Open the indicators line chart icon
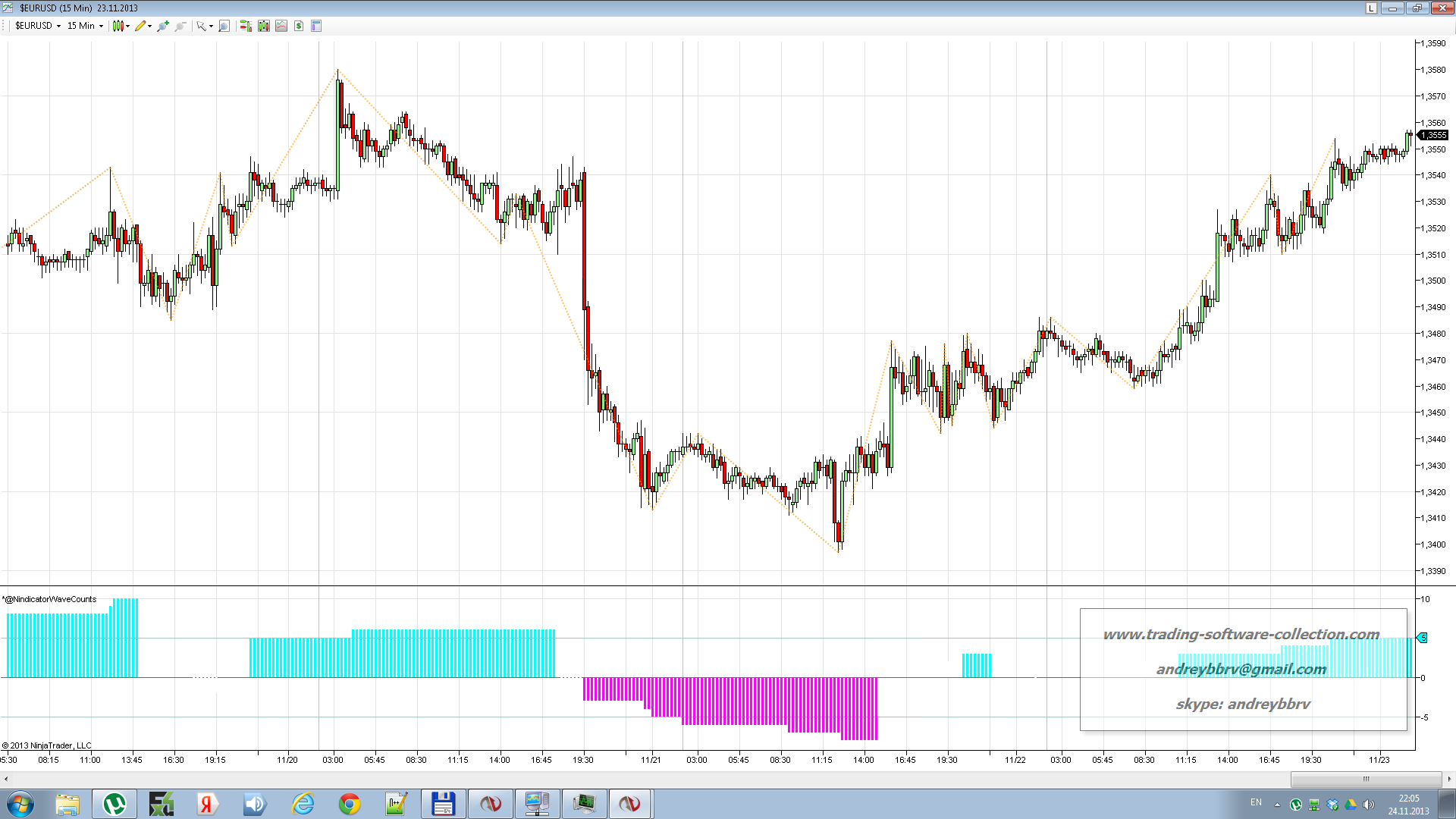Viewport: 1456px width, 819px height. pyautogui.click(x=281, y=26)
